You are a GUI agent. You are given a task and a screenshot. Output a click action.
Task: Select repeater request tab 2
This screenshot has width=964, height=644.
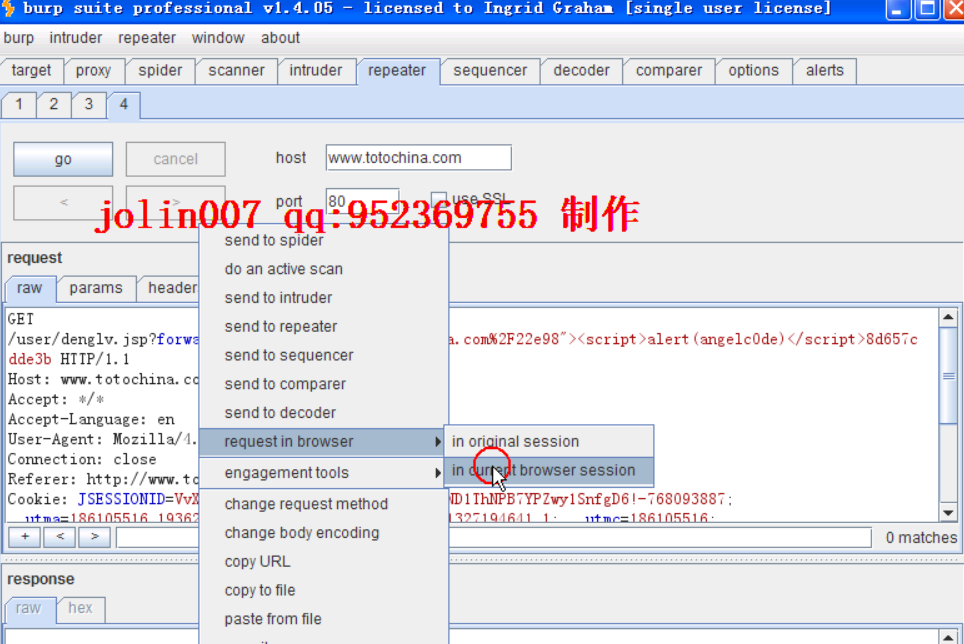(54, 104)
